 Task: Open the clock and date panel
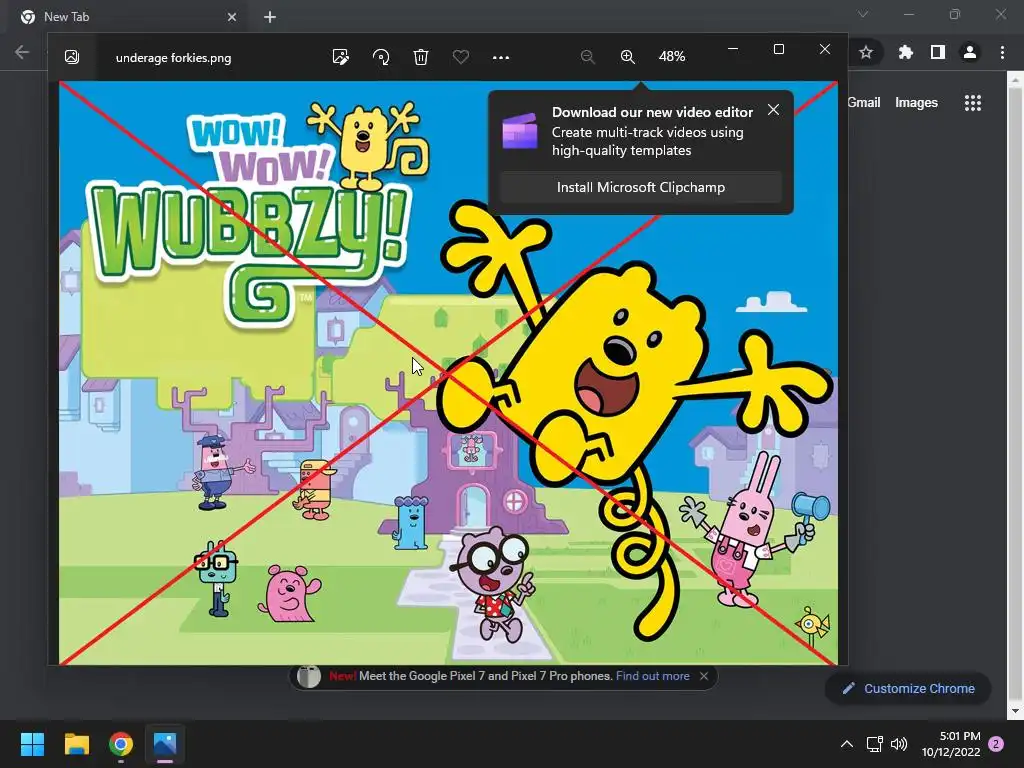tap(951, 744)
